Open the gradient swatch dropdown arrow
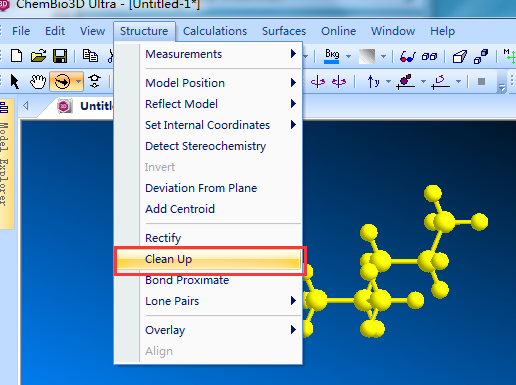 [x=383, y=56]
